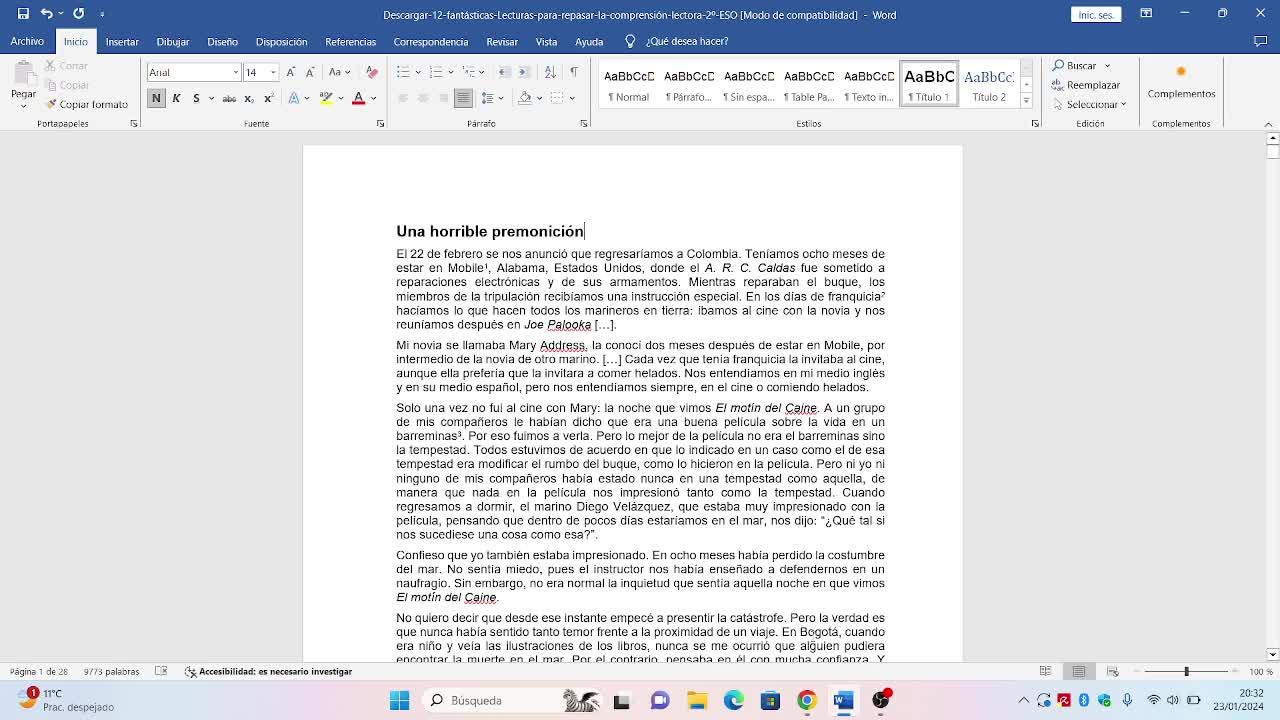Center the paragraph text
The height and width of the screenshot is (720, 1280).
[x=423, y=98]
